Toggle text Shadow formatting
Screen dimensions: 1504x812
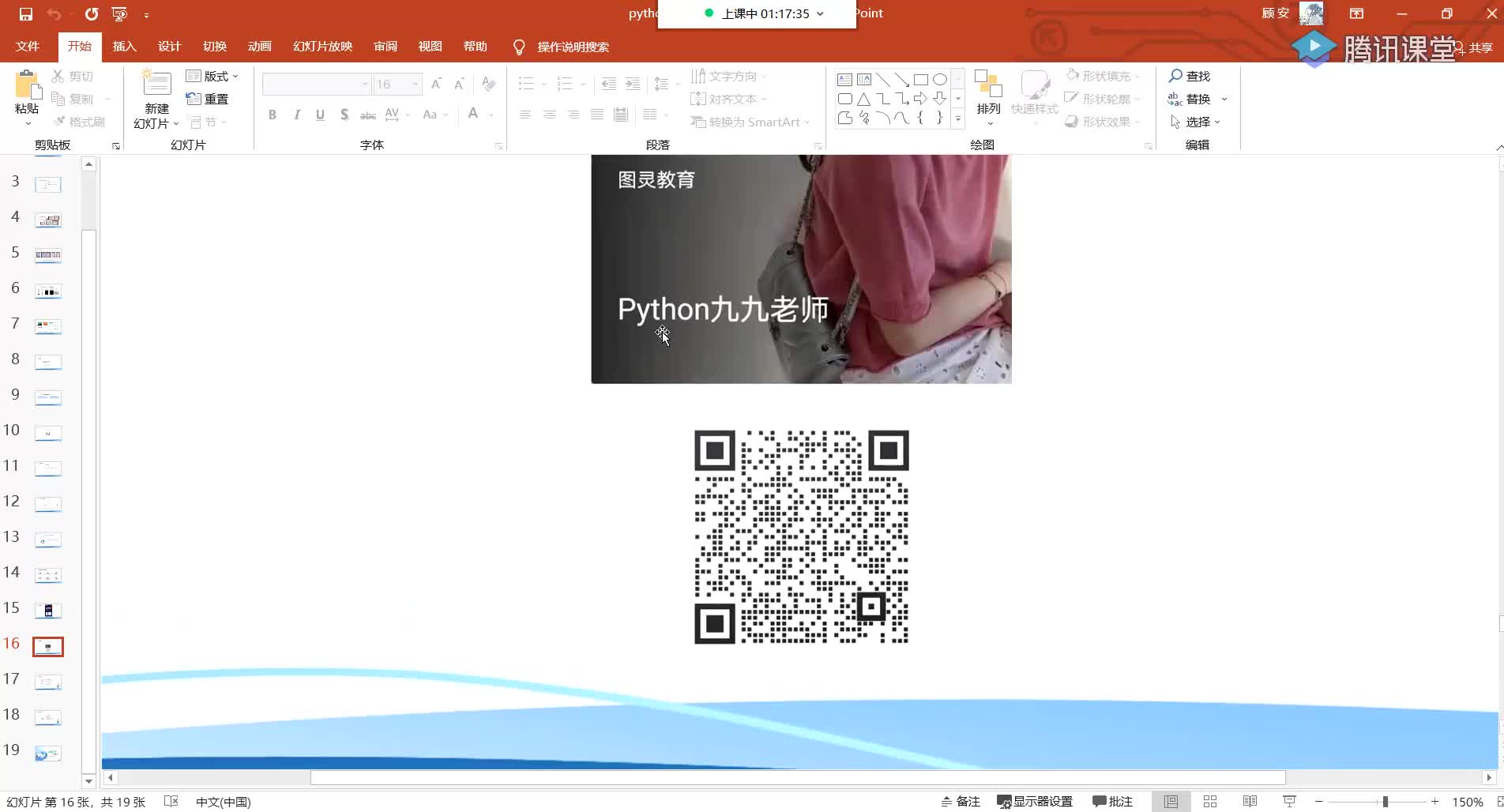[344, 115]
